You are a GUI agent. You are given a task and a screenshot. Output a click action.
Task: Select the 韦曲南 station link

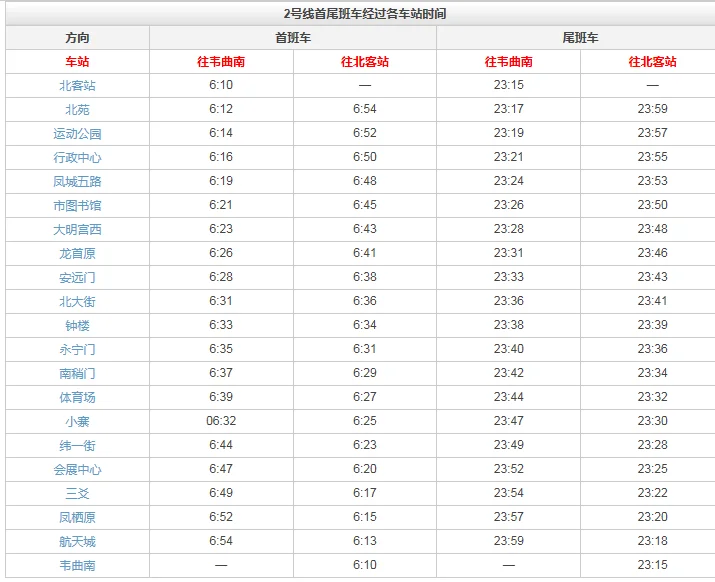[x=77, y=566]
